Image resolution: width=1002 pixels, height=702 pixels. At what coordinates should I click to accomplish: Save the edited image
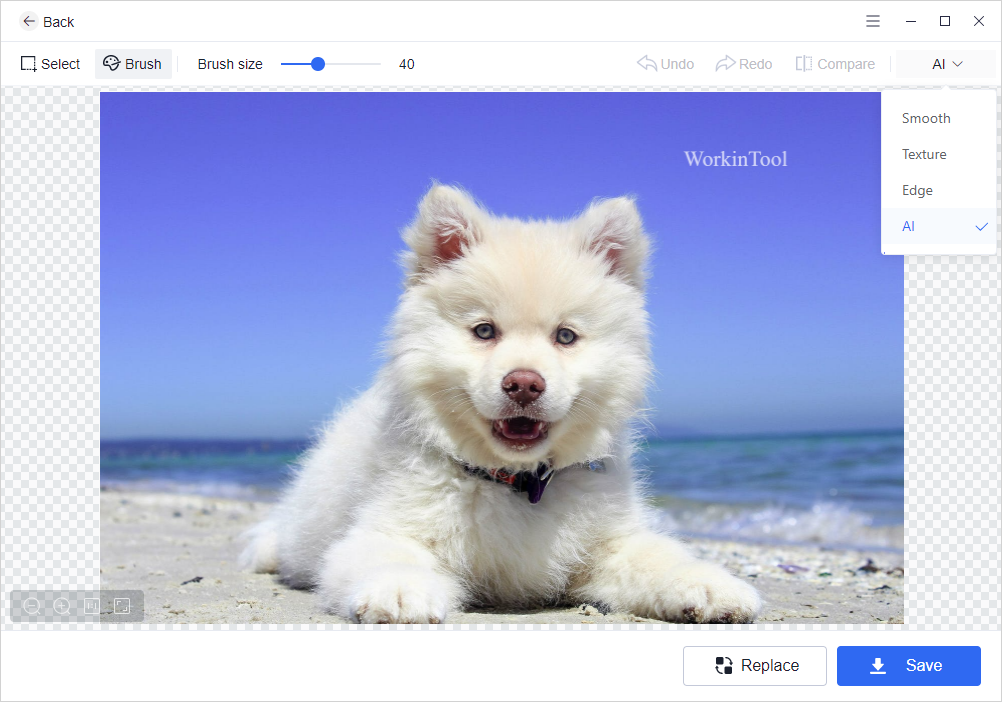tap(909, 666)
